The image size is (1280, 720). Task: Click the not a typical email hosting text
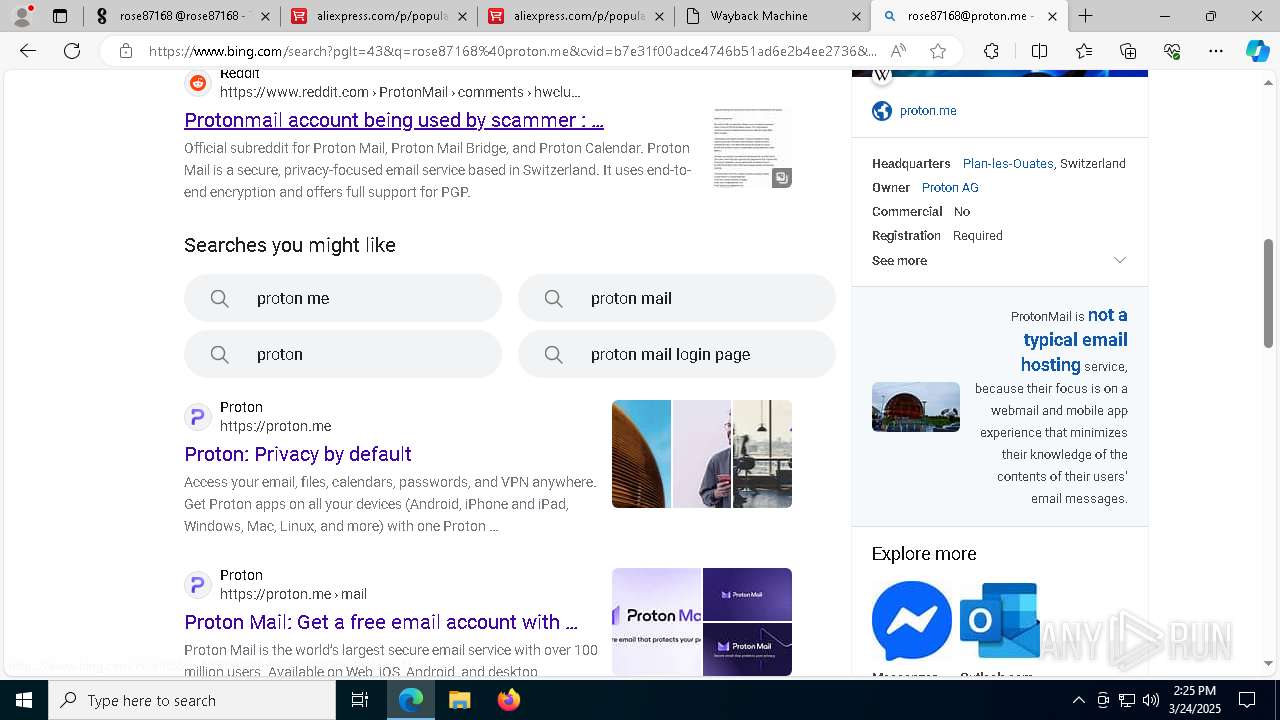click(1075, 340)
